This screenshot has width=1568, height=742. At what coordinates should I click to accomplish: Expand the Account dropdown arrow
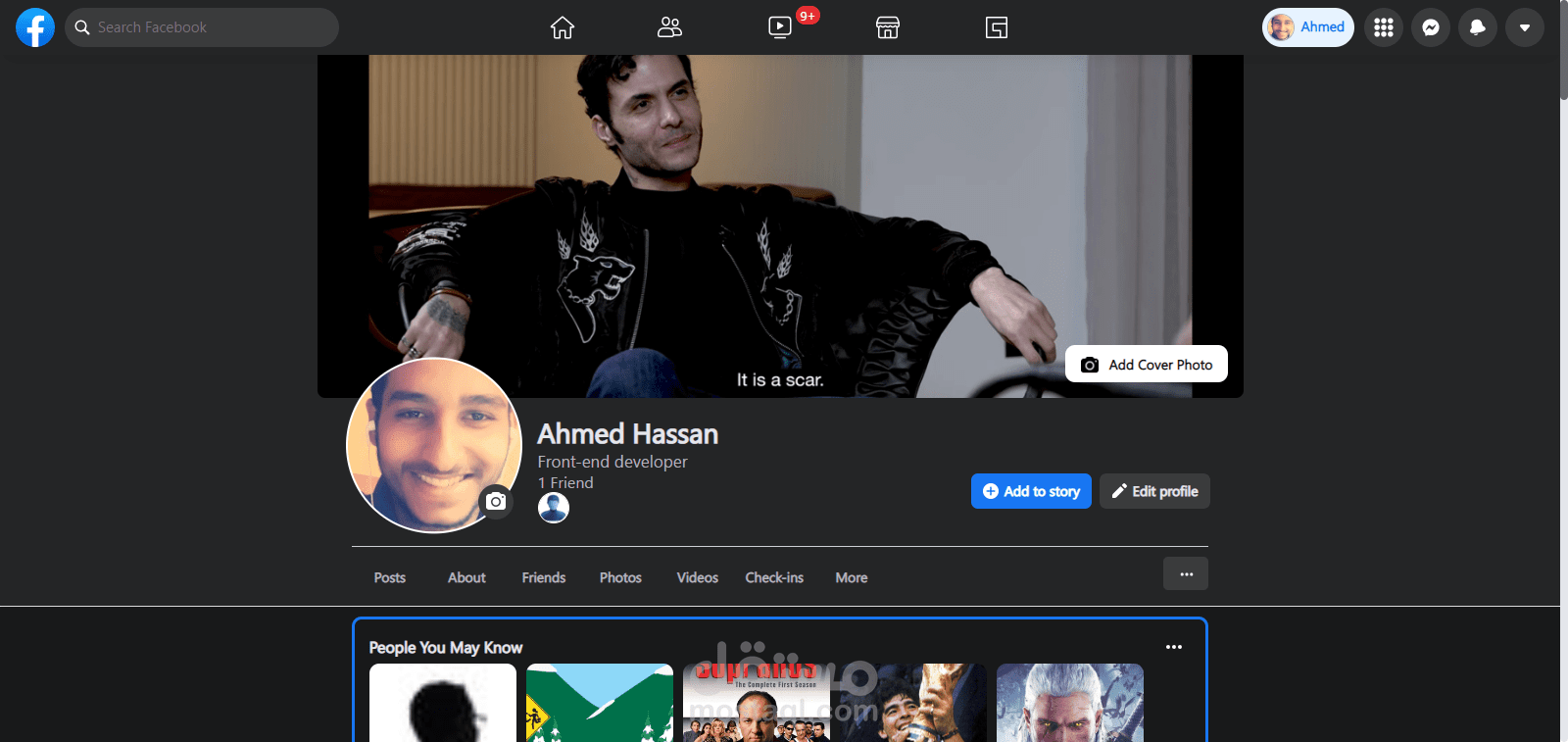1525,27
